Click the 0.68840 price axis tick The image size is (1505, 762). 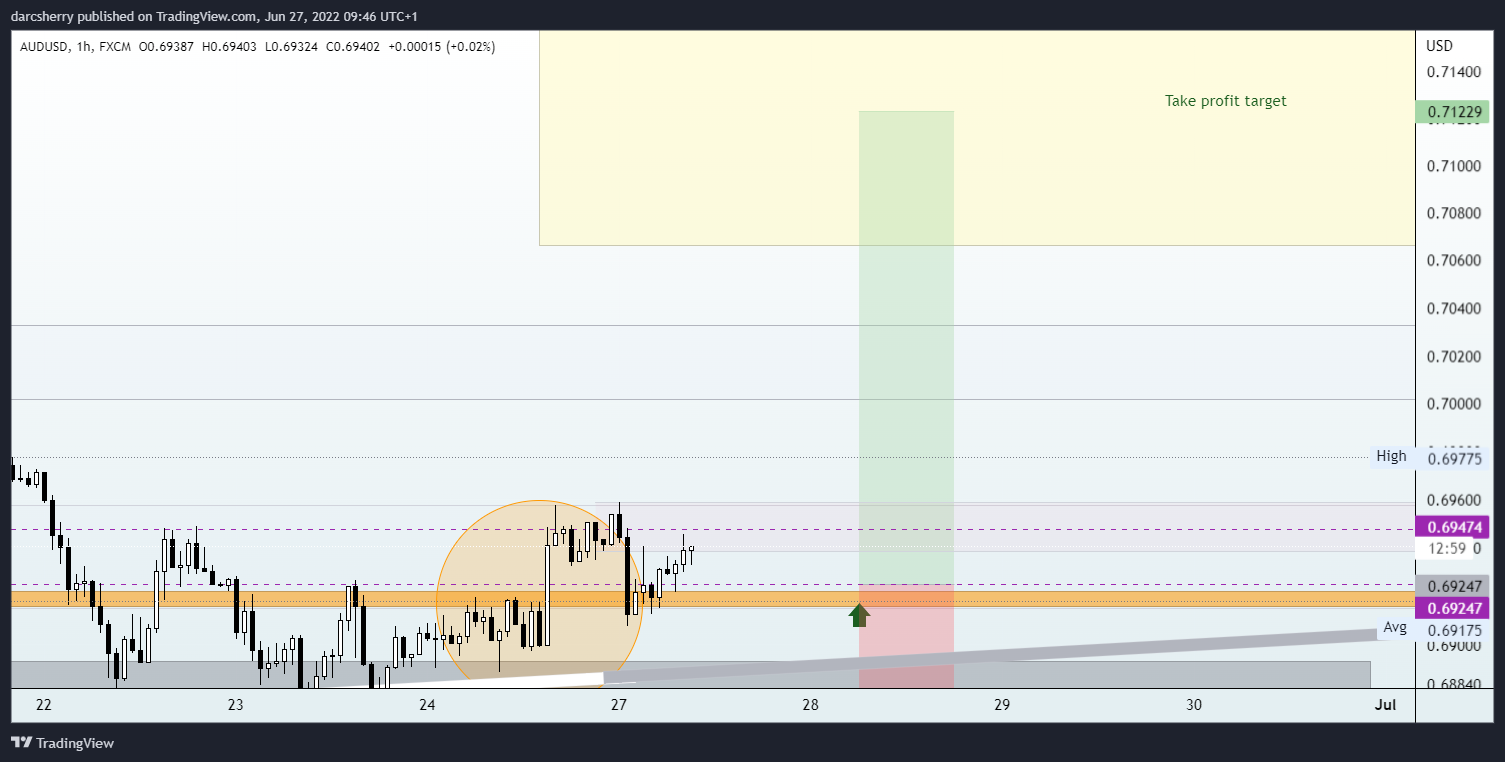1454,683
